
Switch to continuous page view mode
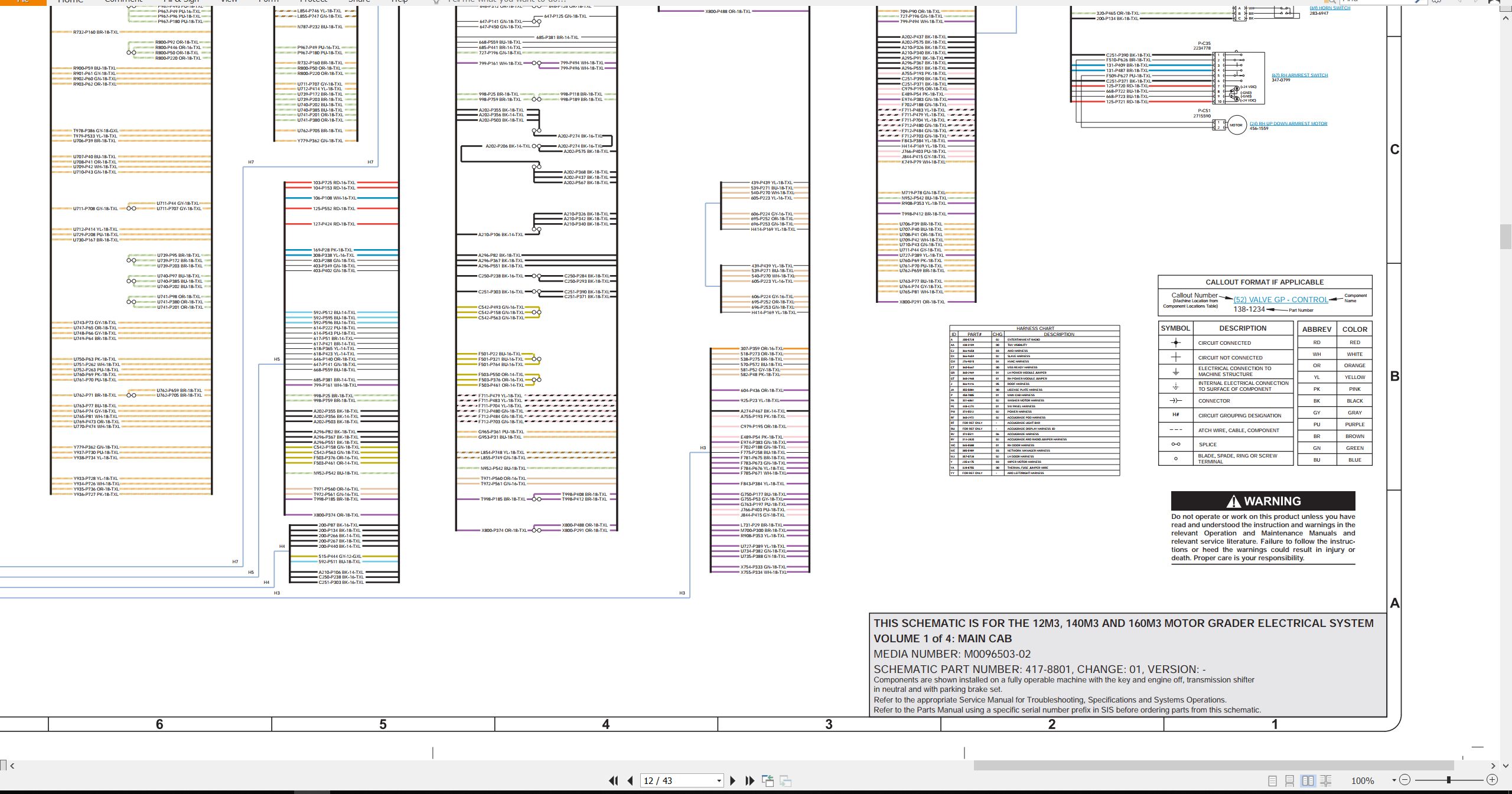tap(1290, 780)
